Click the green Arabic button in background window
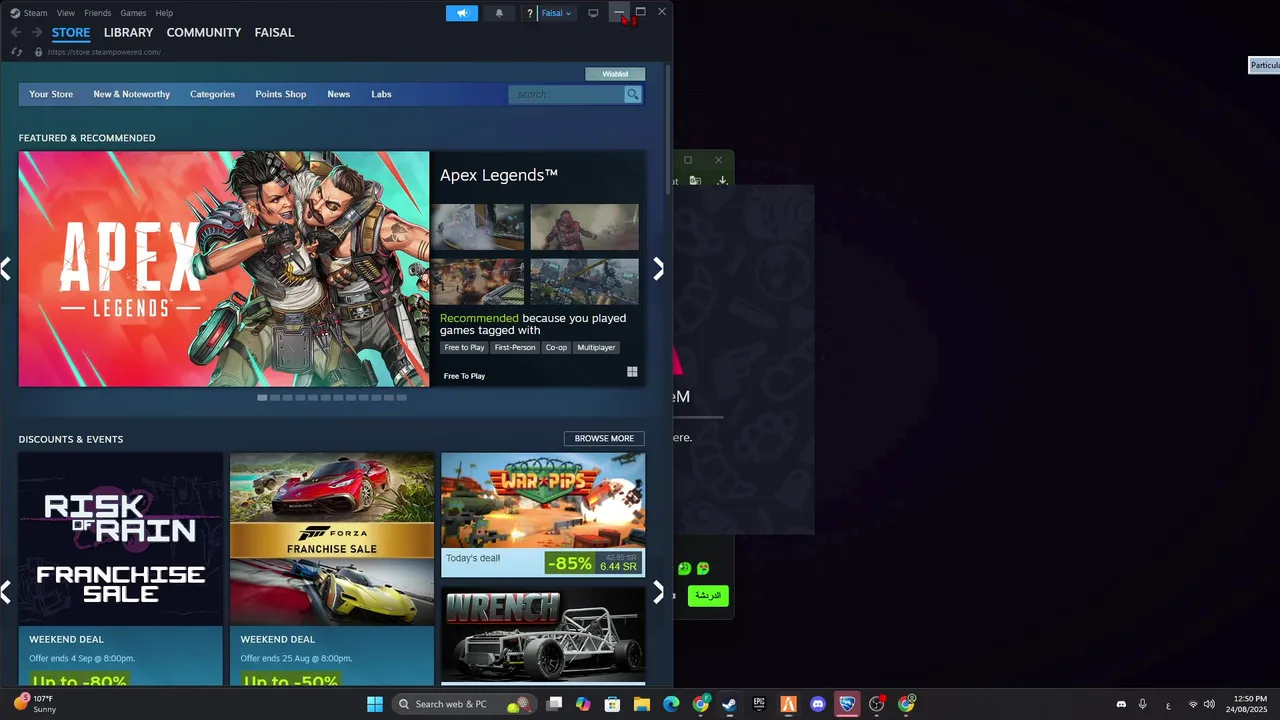 pos(708,595)
